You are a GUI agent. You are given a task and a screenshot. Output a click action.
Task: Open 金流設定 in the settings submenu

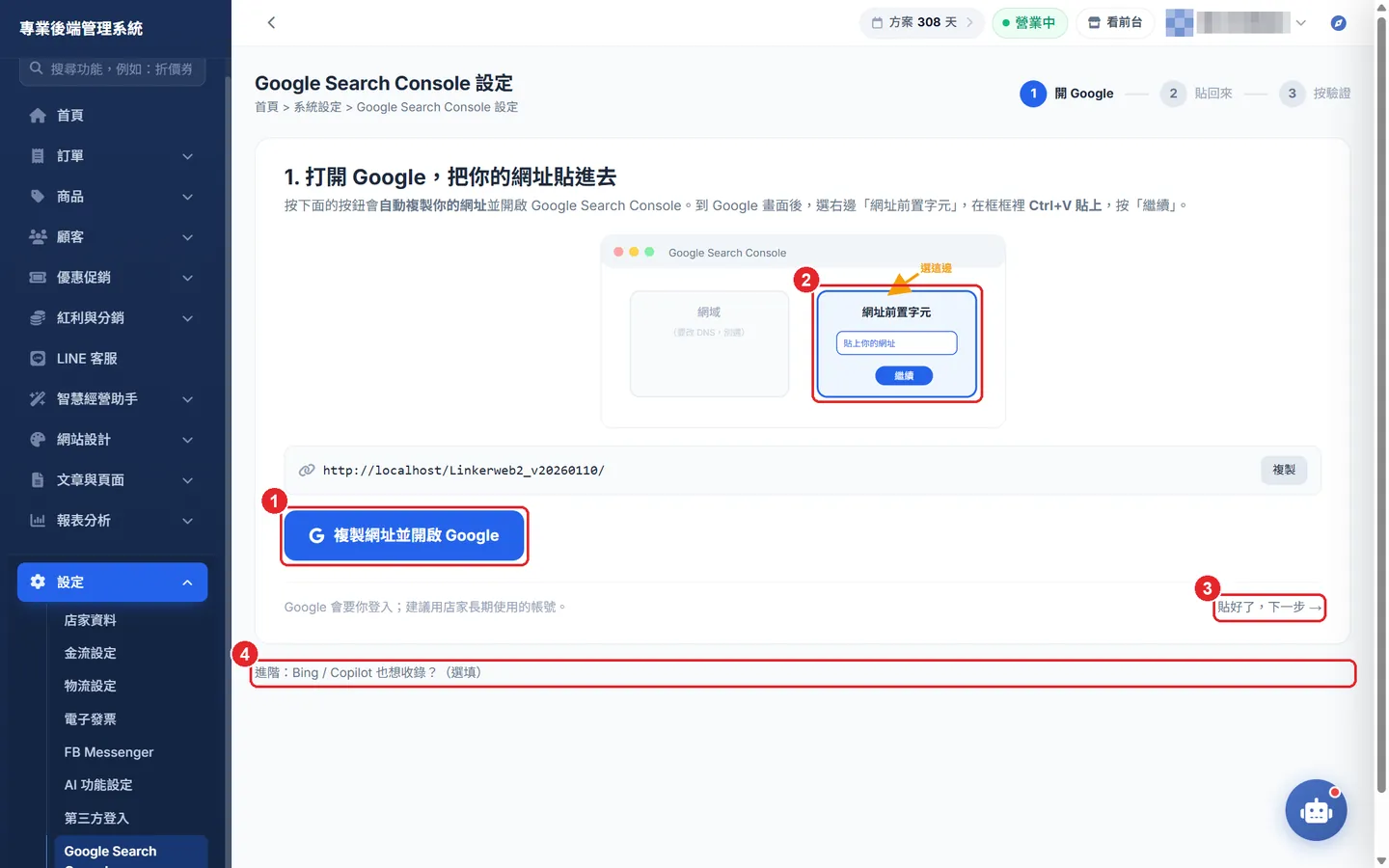(x=90, y=653)
